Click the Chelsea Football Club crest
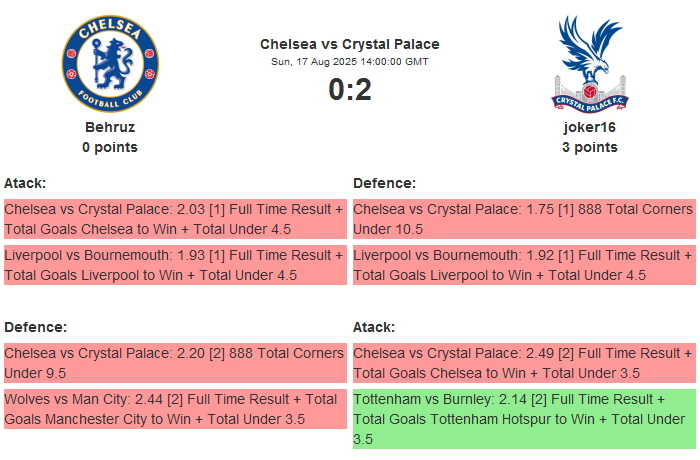This screenshot has width=700, height=460. 110,63
